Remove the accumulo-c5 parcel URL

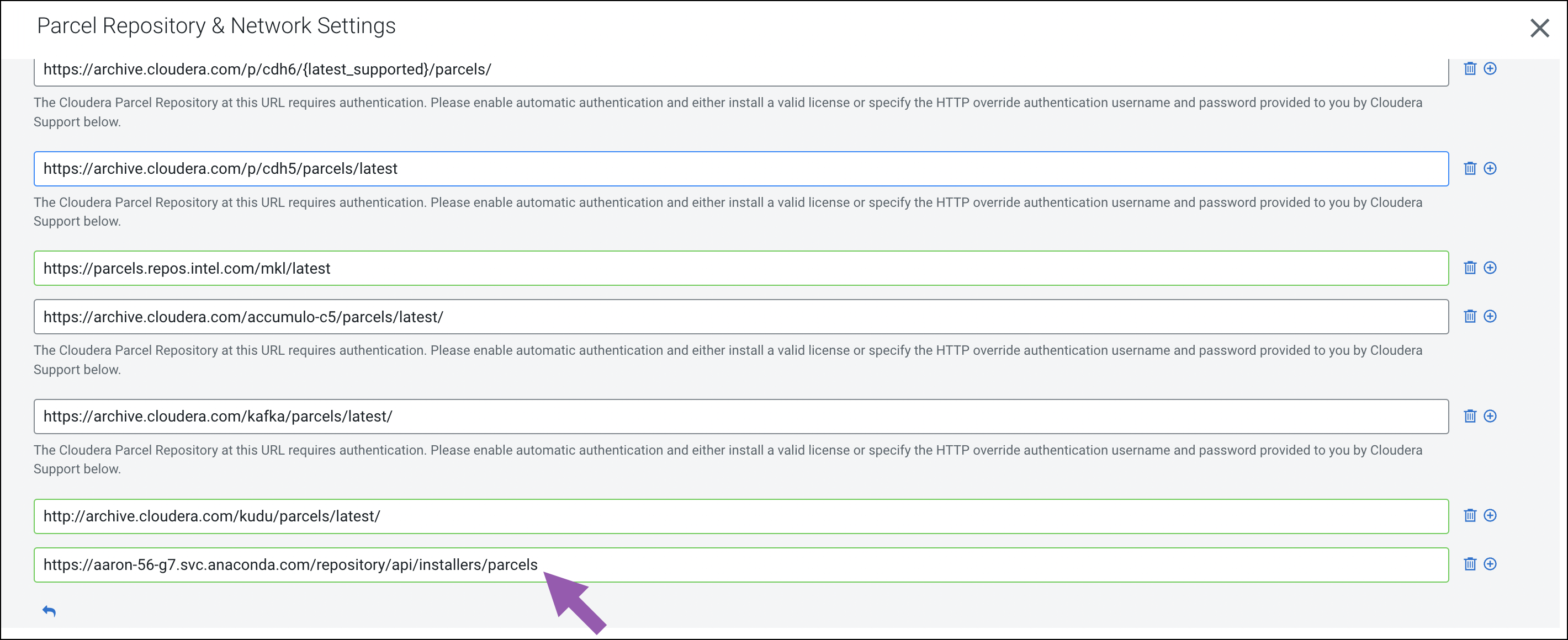[1469, 316]
